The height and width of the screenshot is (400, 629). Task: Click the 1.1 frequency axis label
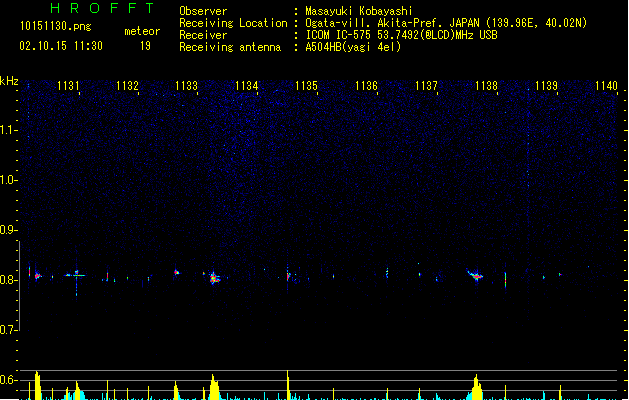[x=8, y=130]
